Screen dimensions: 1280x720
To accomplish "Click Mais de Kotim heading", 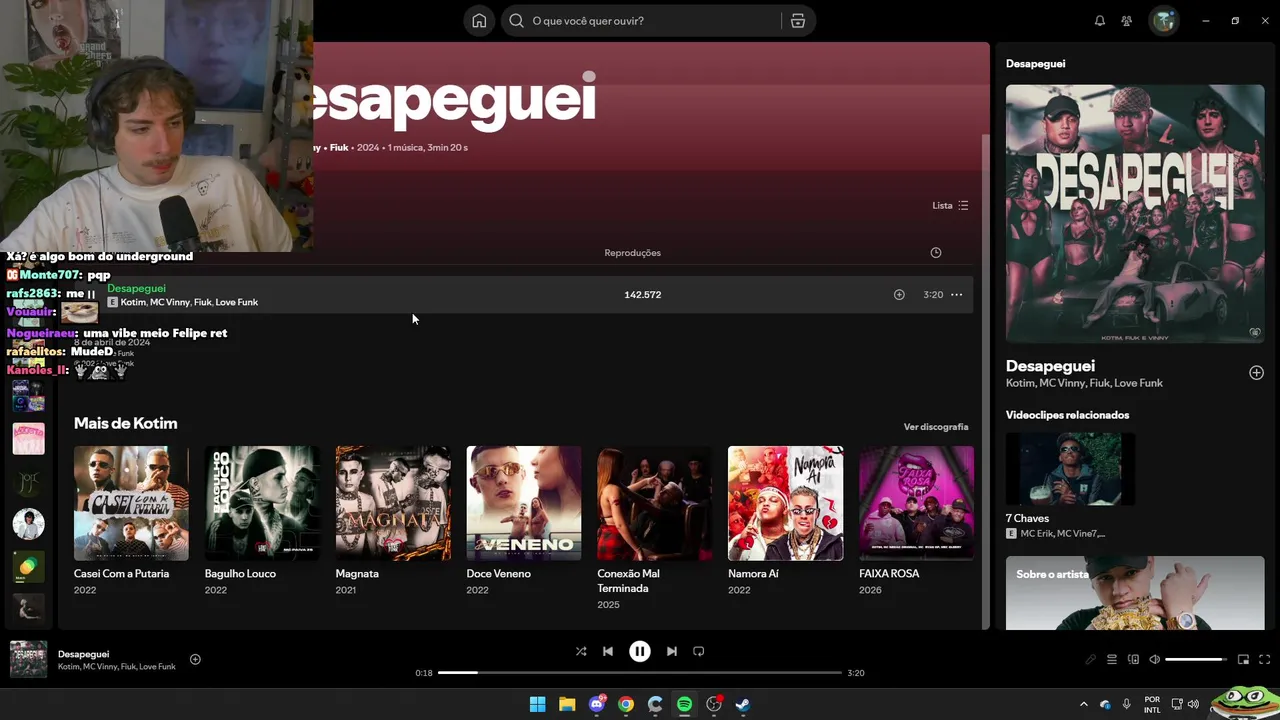I will (125, 424).
